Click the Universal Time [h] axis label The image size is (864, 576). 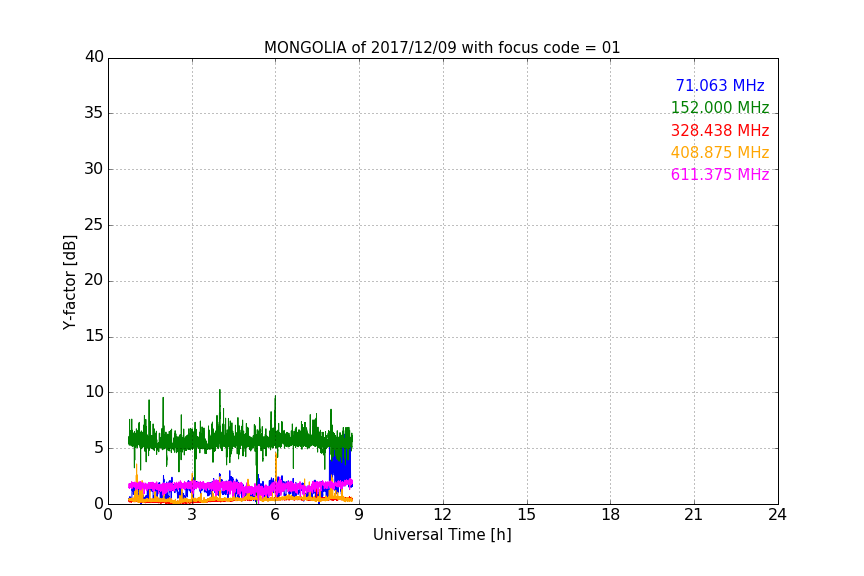442,535
